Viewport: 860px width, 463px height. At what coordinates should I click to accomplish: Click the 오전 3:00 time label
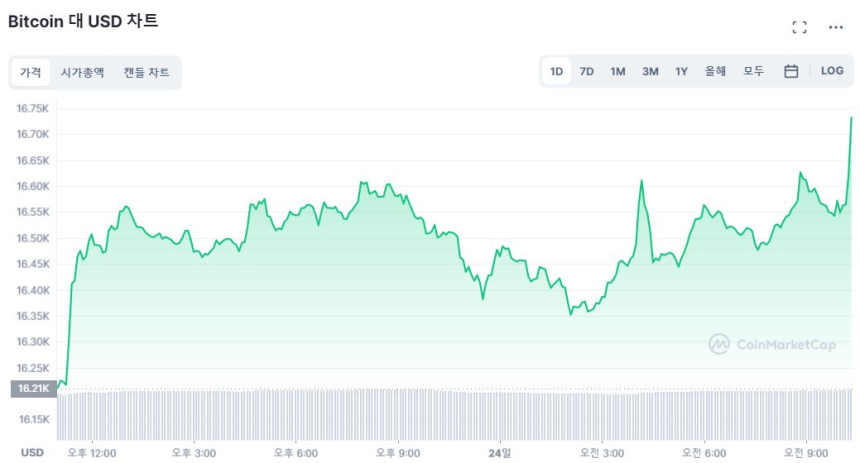tap(602, 453)
